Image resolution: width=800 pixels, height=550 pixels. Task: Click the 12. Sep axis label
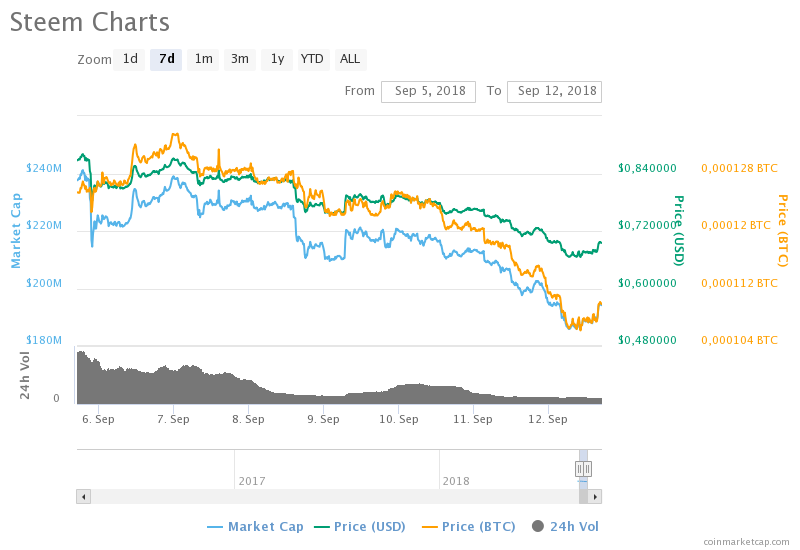(548, 419)
